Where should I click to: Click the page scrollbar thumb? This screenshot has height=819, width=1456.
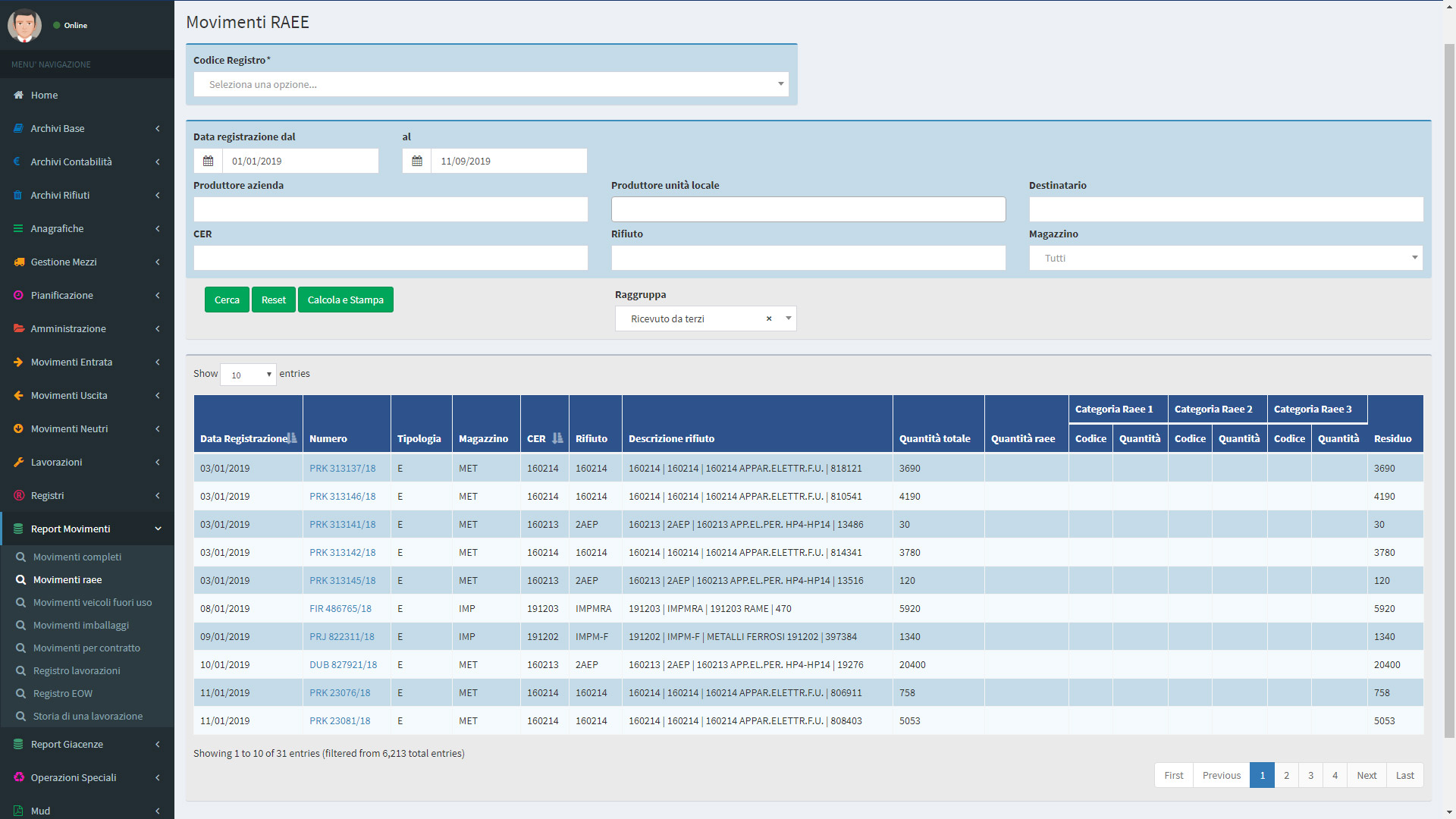[1449, 391]
